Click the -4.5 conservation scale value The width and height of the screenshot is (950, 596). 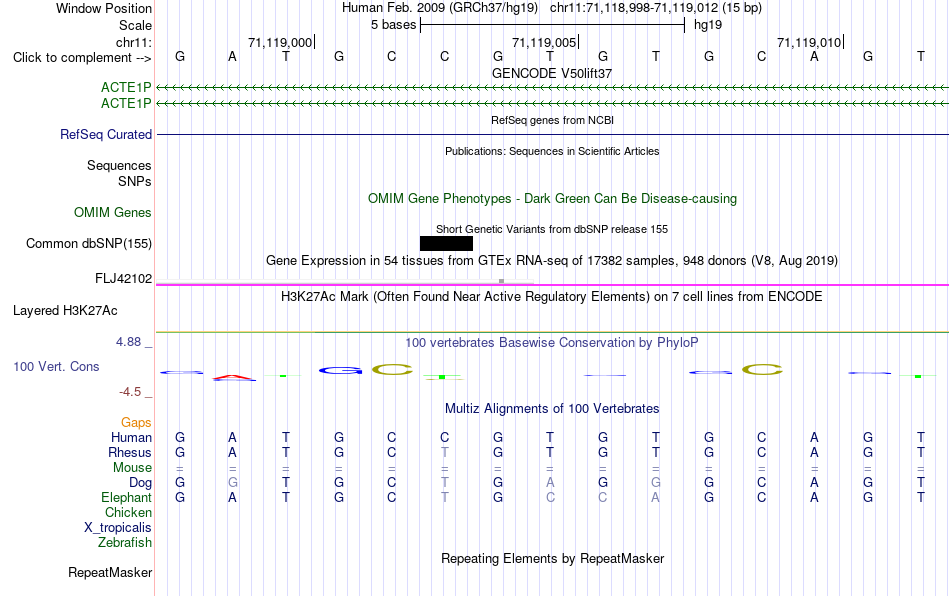tap(130, 392)
